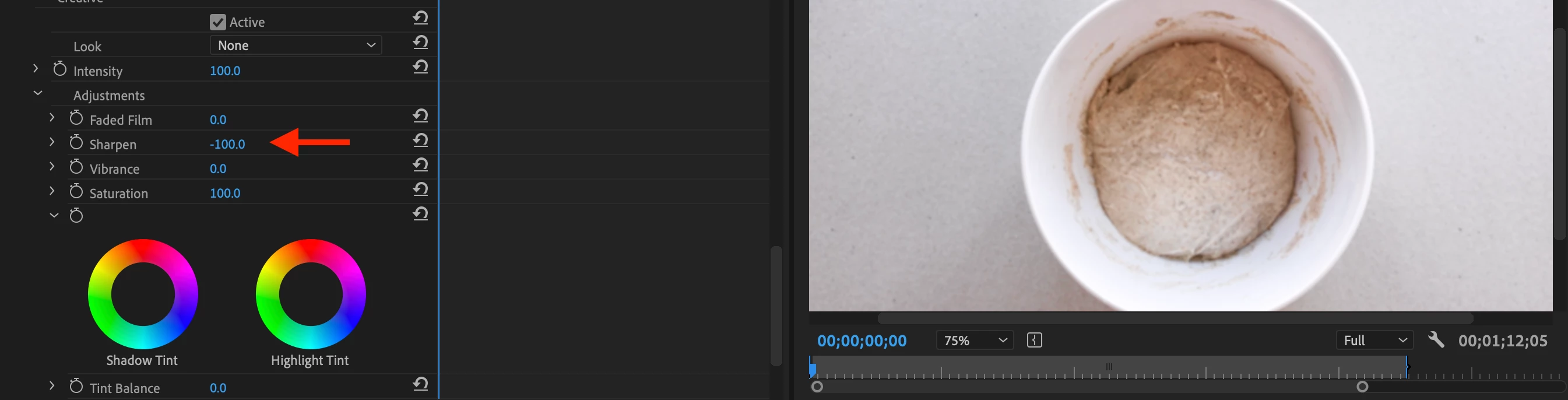
Task: Open the Full playback resolution dropdown
Action: [x=1374, y=341]
